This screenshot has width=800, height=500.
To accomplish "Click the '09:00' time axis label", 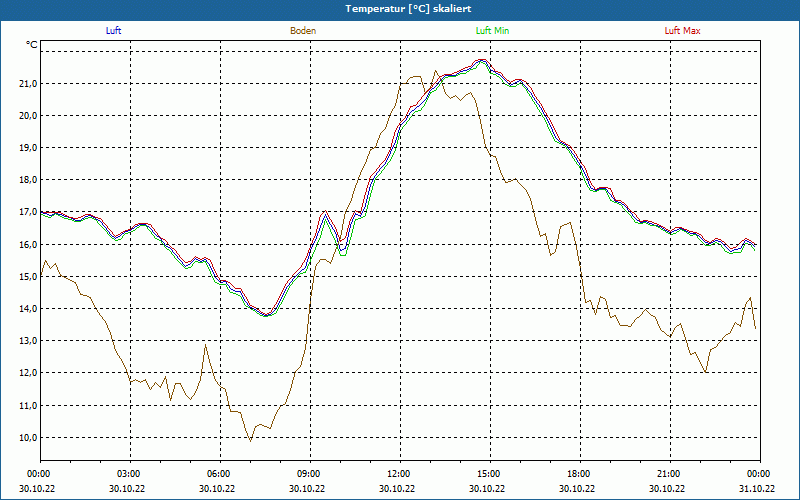I will 307,474.
